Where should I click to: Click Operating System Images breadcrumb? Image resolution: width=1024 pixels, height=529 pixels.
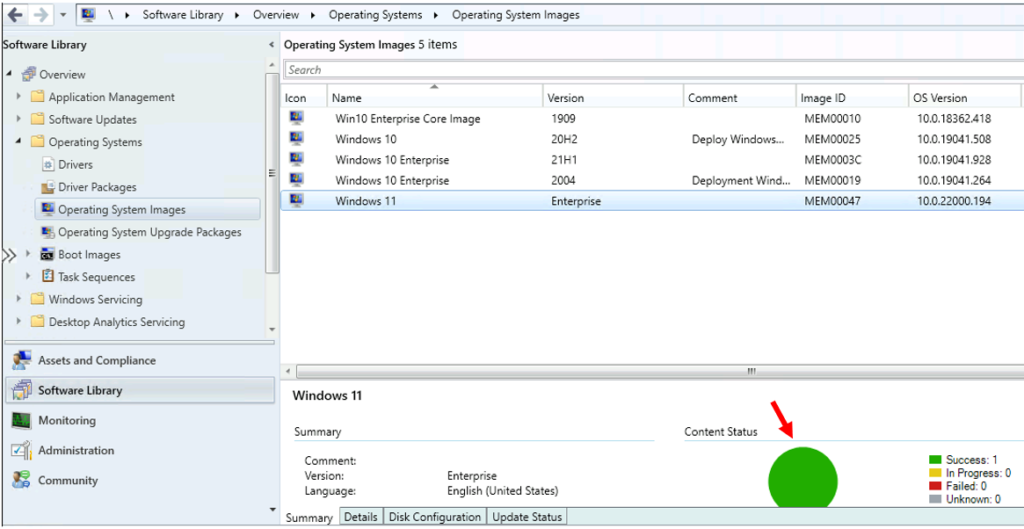click(516, 14)
